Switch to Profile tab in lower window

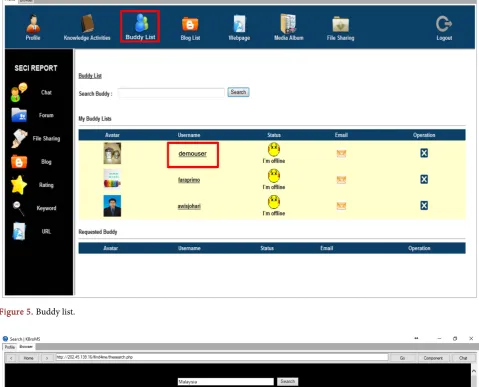[x=10, y=347]
